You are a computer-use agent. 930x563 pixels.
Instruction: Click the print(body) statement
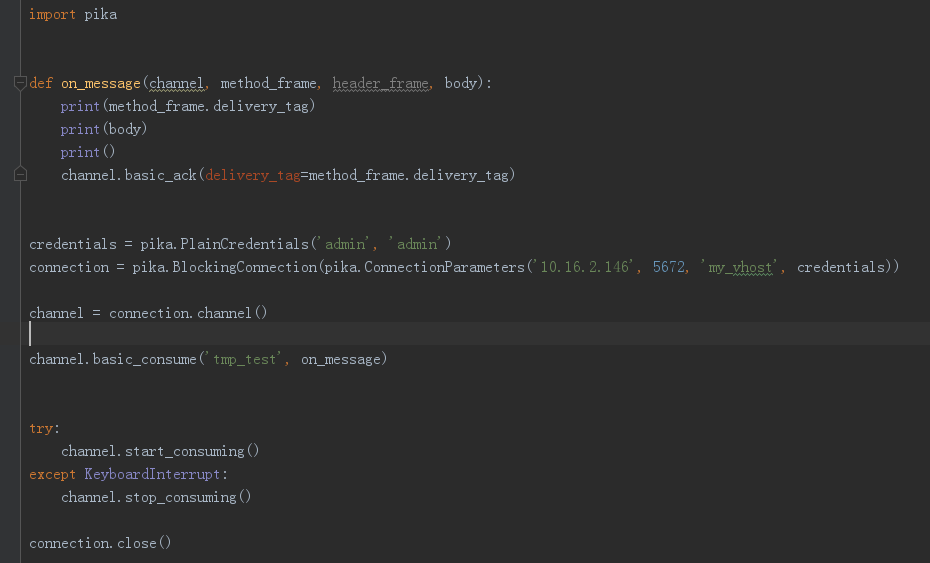(x=104, y=129)
